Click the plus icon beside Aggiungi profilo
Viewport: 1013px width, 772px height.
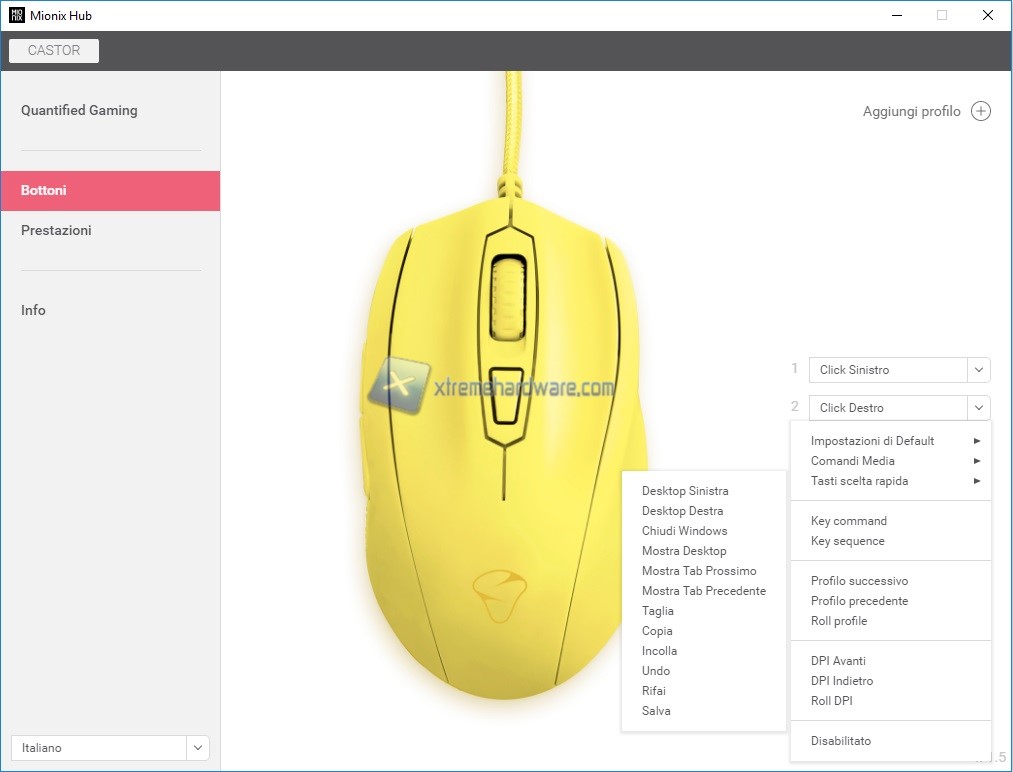(x=981, y=111)
